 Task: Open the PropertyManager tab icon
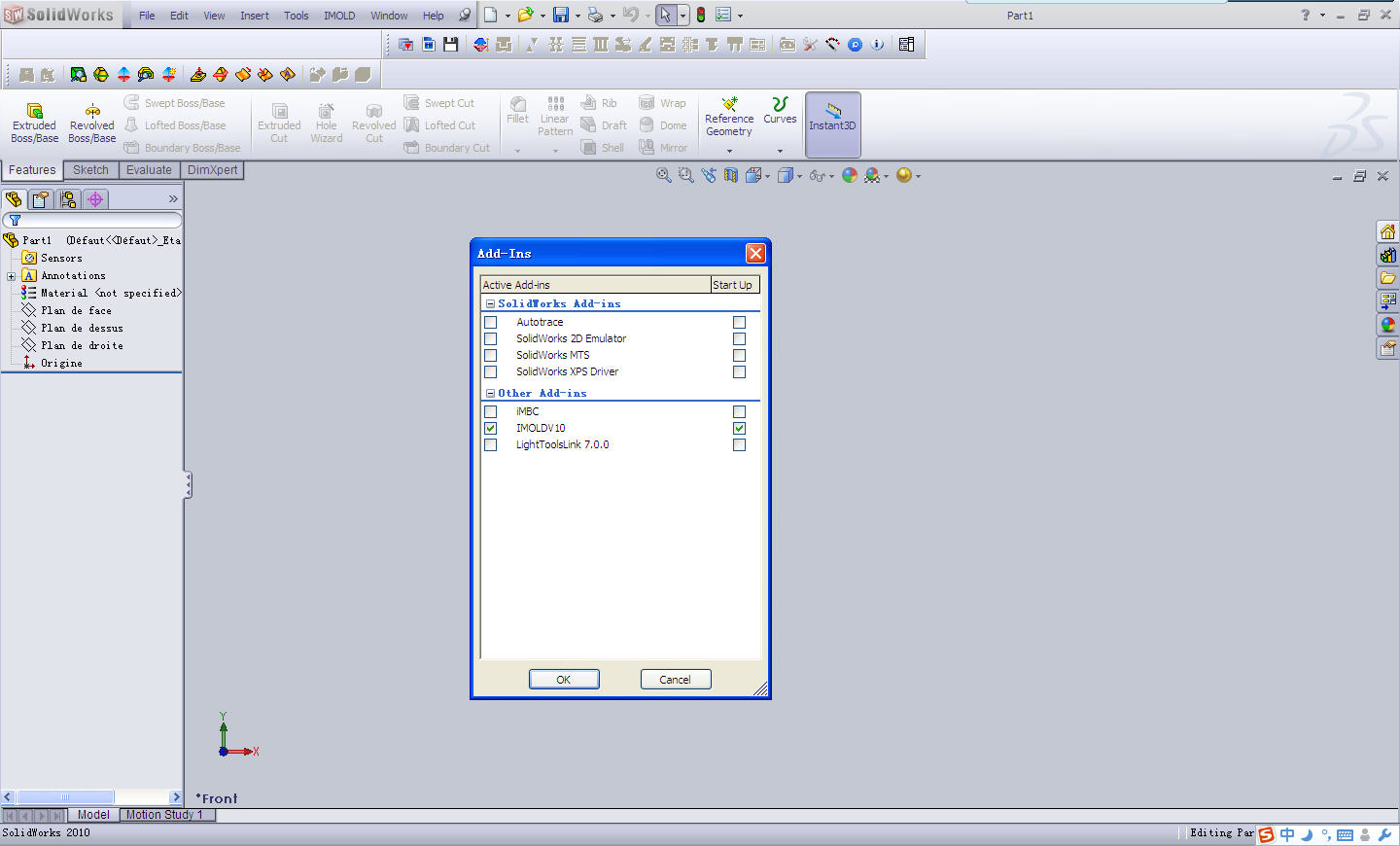41,199
